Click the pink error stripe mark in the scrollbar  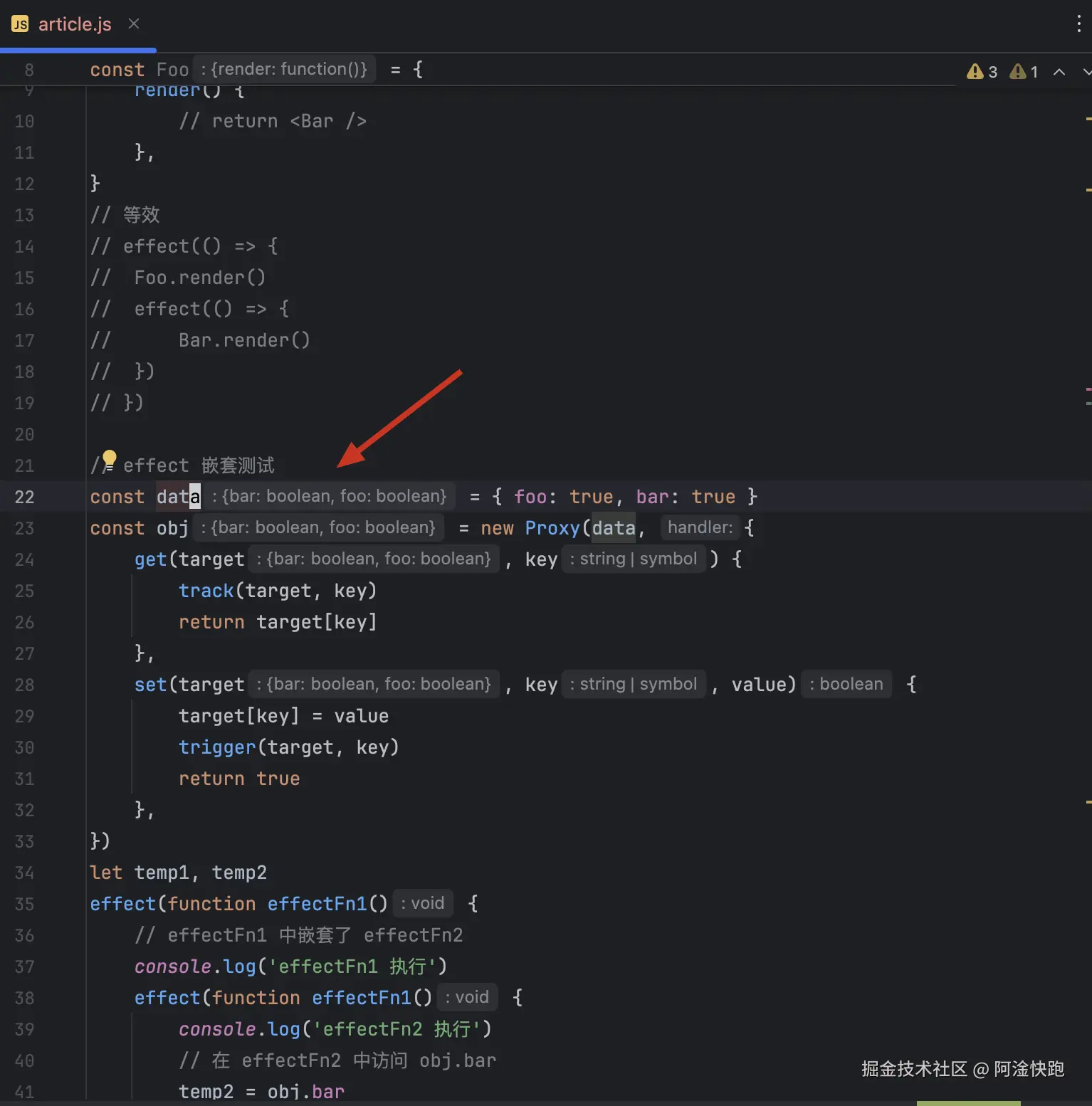point(1088,389)
